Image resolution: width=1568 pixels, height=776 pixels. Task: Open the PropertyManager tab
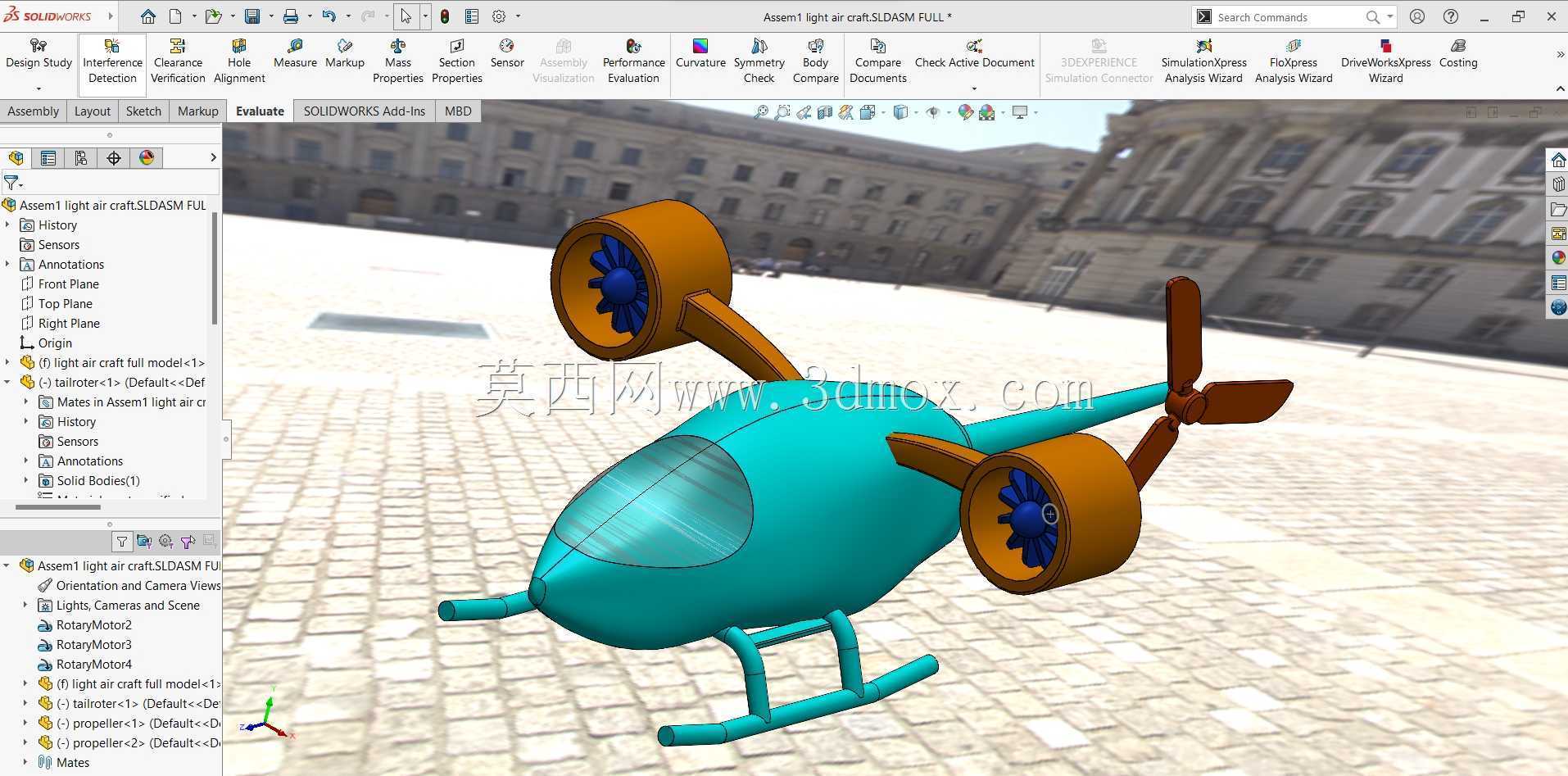click(48, 158)
